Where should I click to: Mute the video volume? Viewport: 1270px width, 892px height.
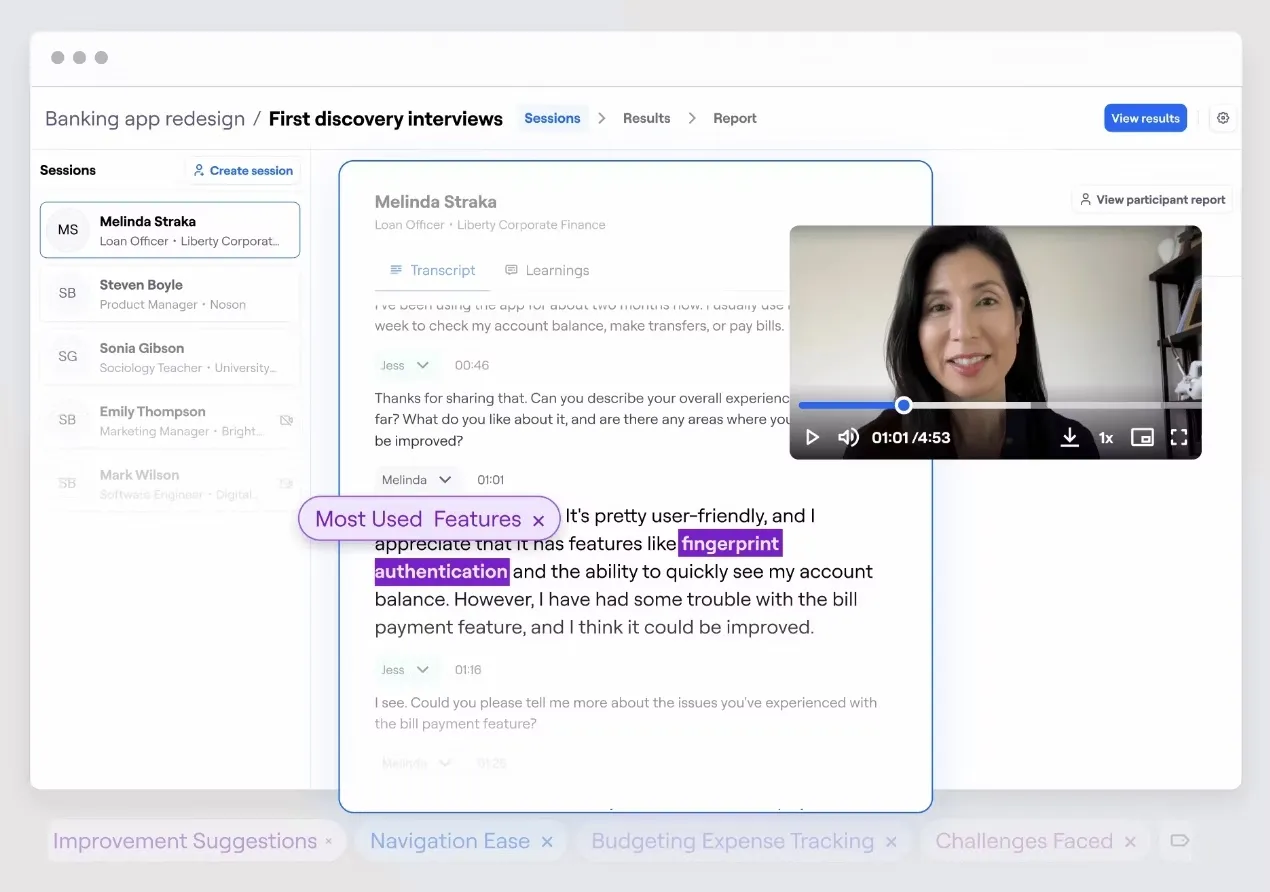pos(848,437)
